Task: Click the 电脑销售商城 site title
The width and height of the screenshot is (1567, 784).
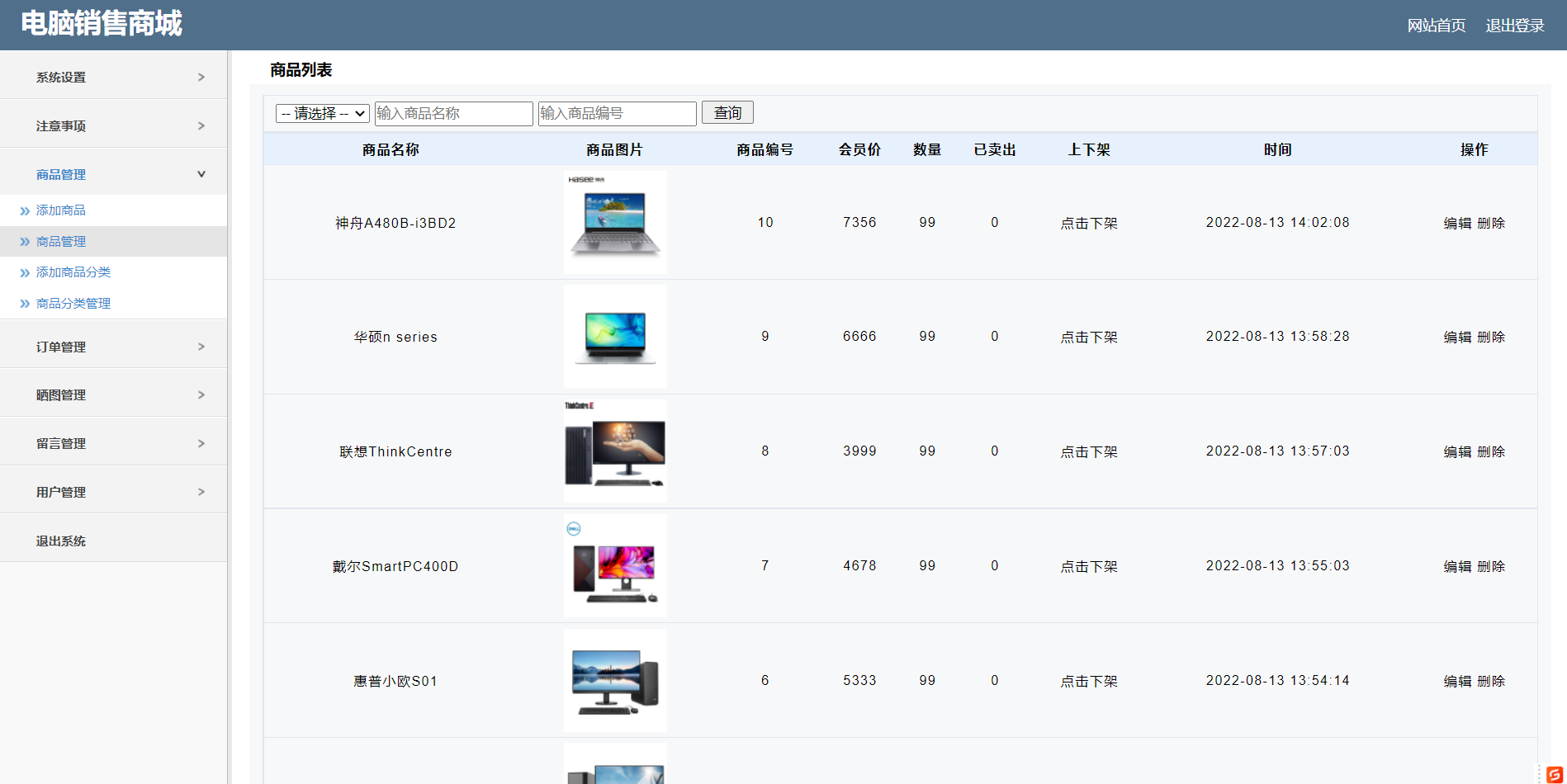Action: [x=102, y=23]
